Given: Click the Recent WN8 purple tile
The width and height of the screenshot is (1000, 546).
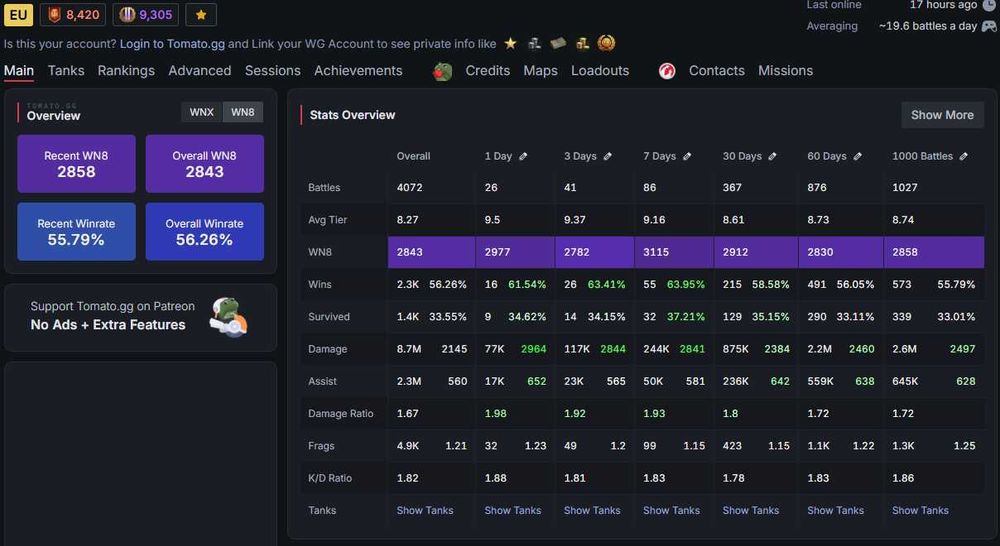Looking at the screenshot, I should coord(77,164).
